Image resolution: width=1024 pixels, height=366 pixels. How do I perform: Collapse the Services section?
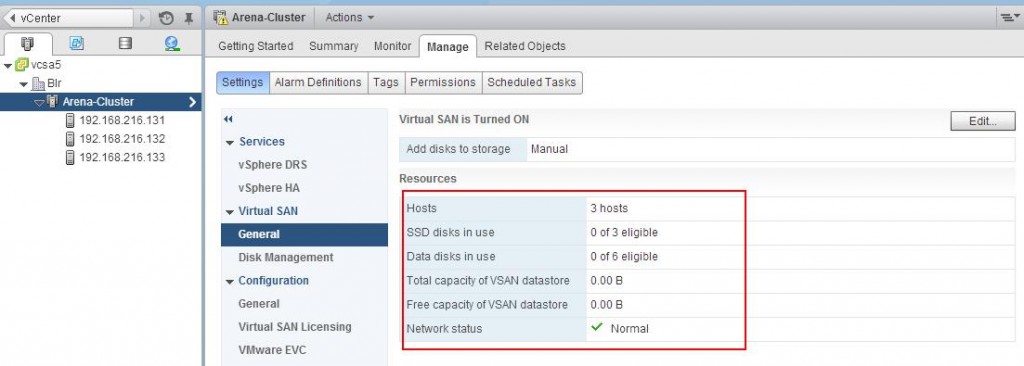(x=229, y=142)
